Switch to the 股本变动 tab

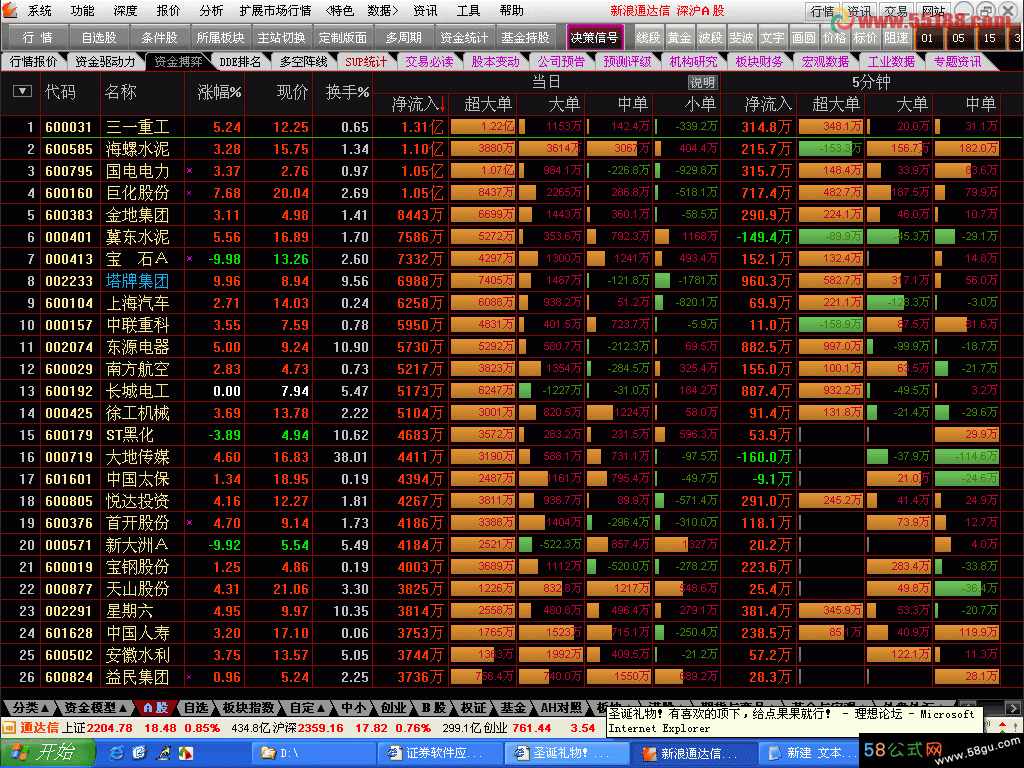pyautogui.click(x=496, y=61)
